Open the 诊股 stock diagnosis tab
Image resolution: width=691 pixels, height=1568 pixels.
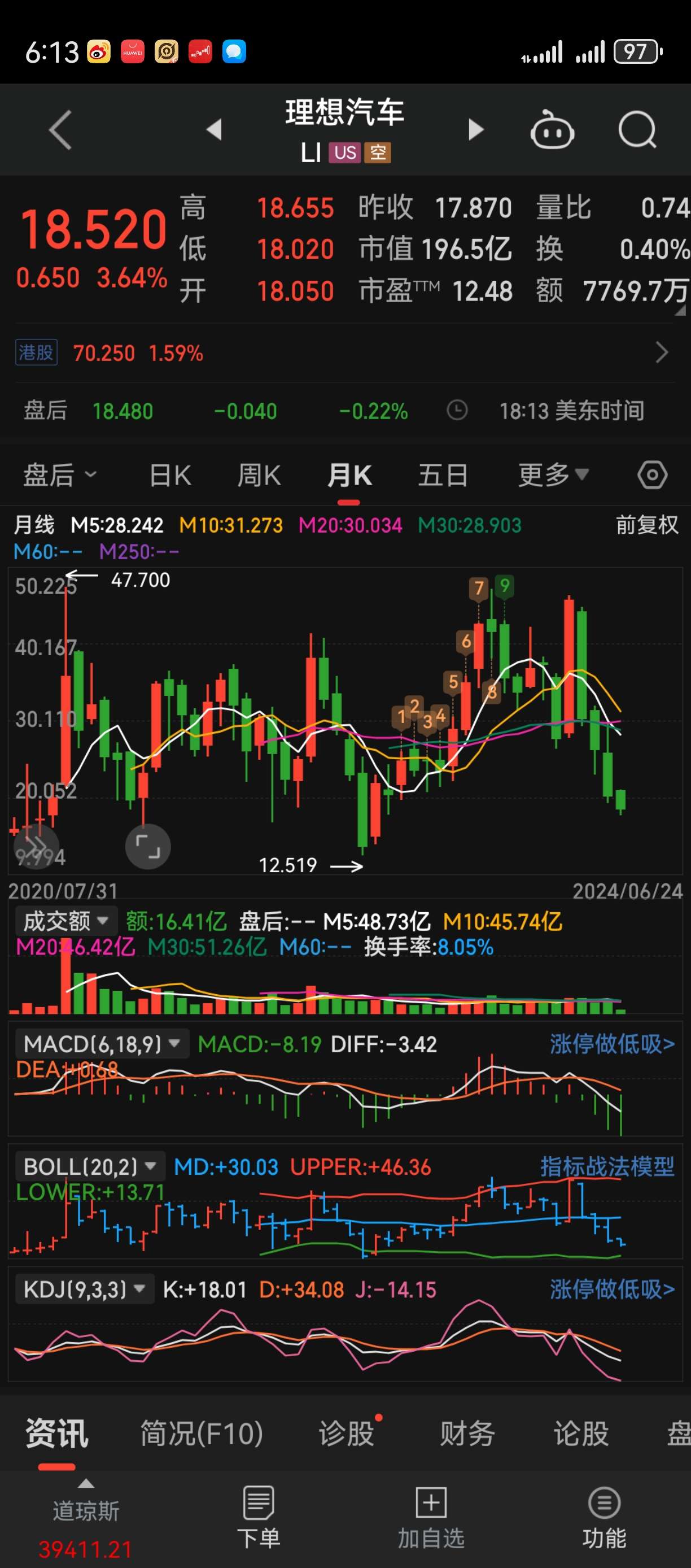point(347,1434)
